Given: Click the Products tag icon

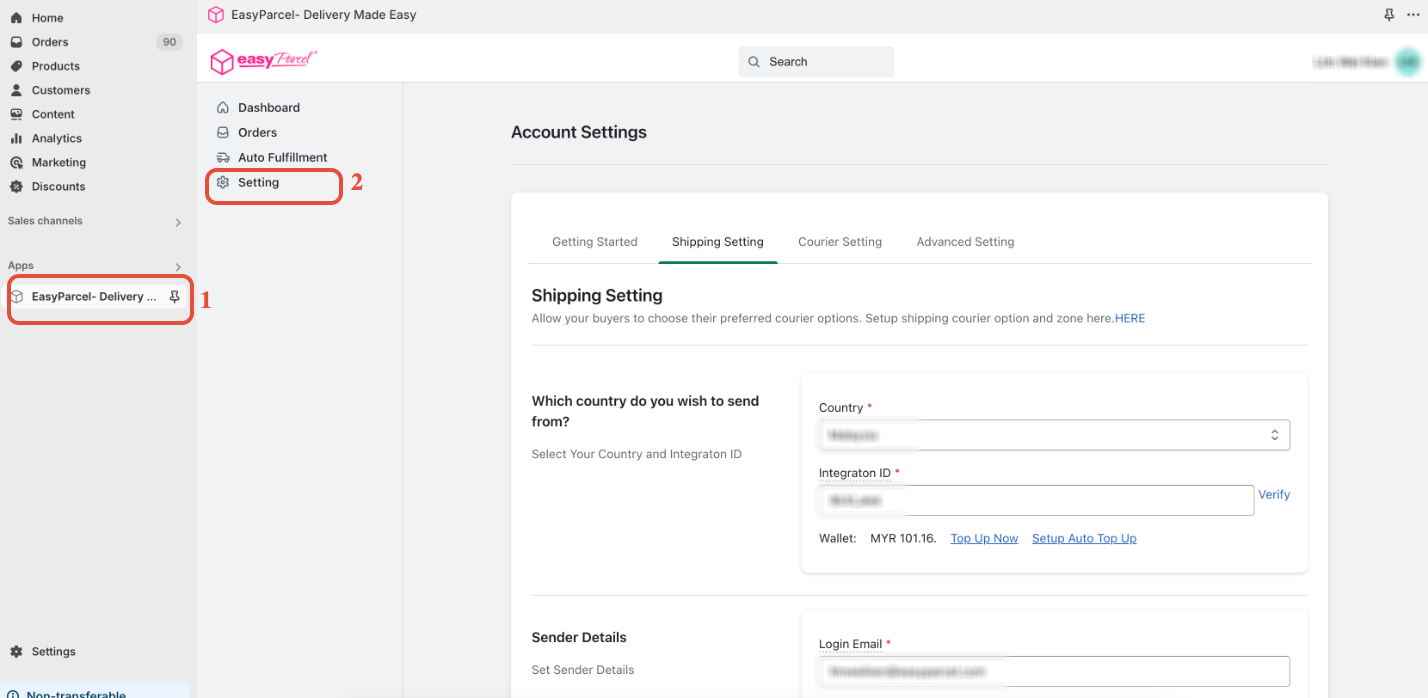Looking at the screenshot, I should pos(16,66).
